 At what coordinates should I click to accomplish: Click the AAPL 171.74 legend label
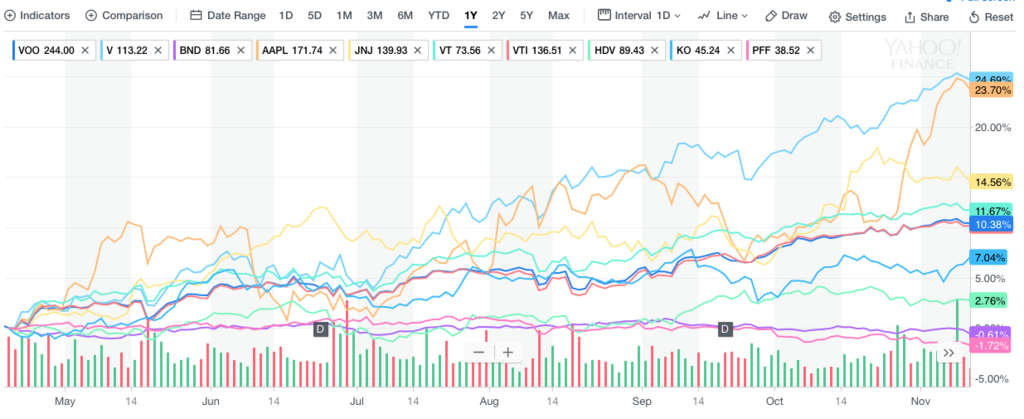pyautogui.click(x=292, y=50)
